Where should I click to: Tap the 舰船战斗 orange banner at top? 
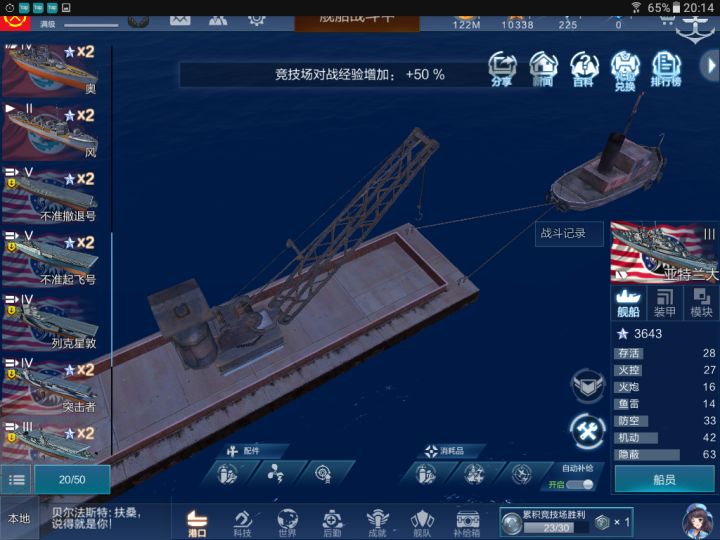click(x=357, y=23)
